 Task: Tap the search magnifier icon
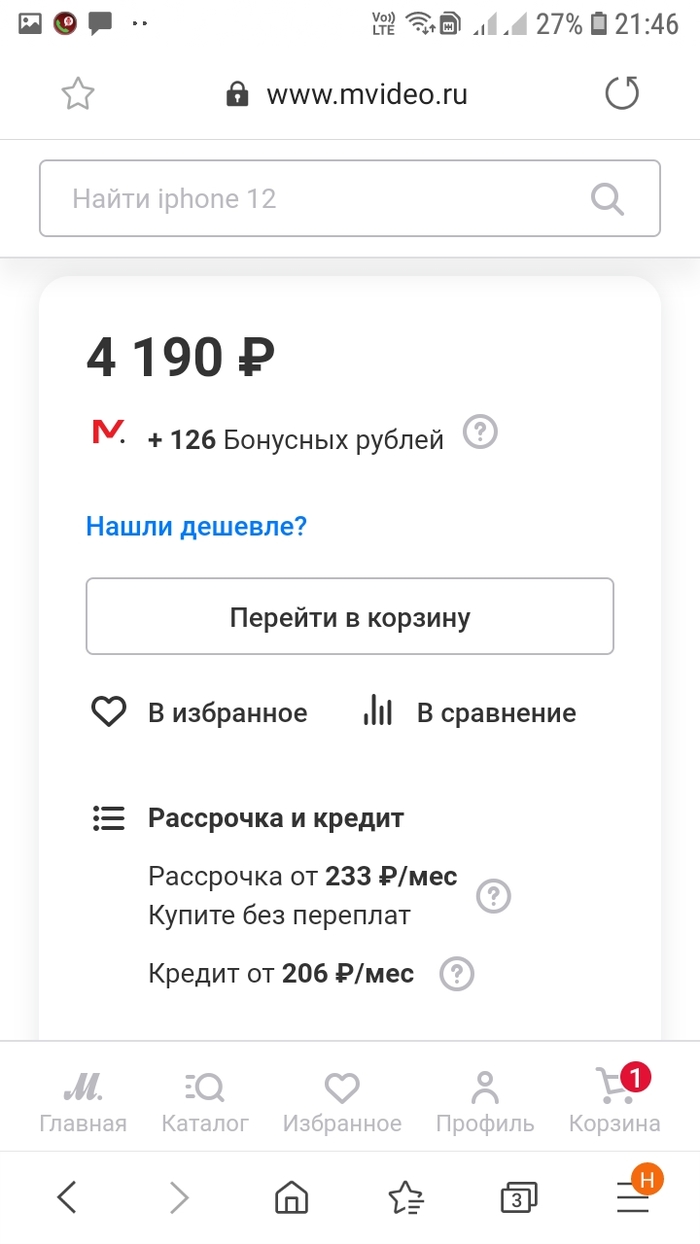click(x=607, y=199)
